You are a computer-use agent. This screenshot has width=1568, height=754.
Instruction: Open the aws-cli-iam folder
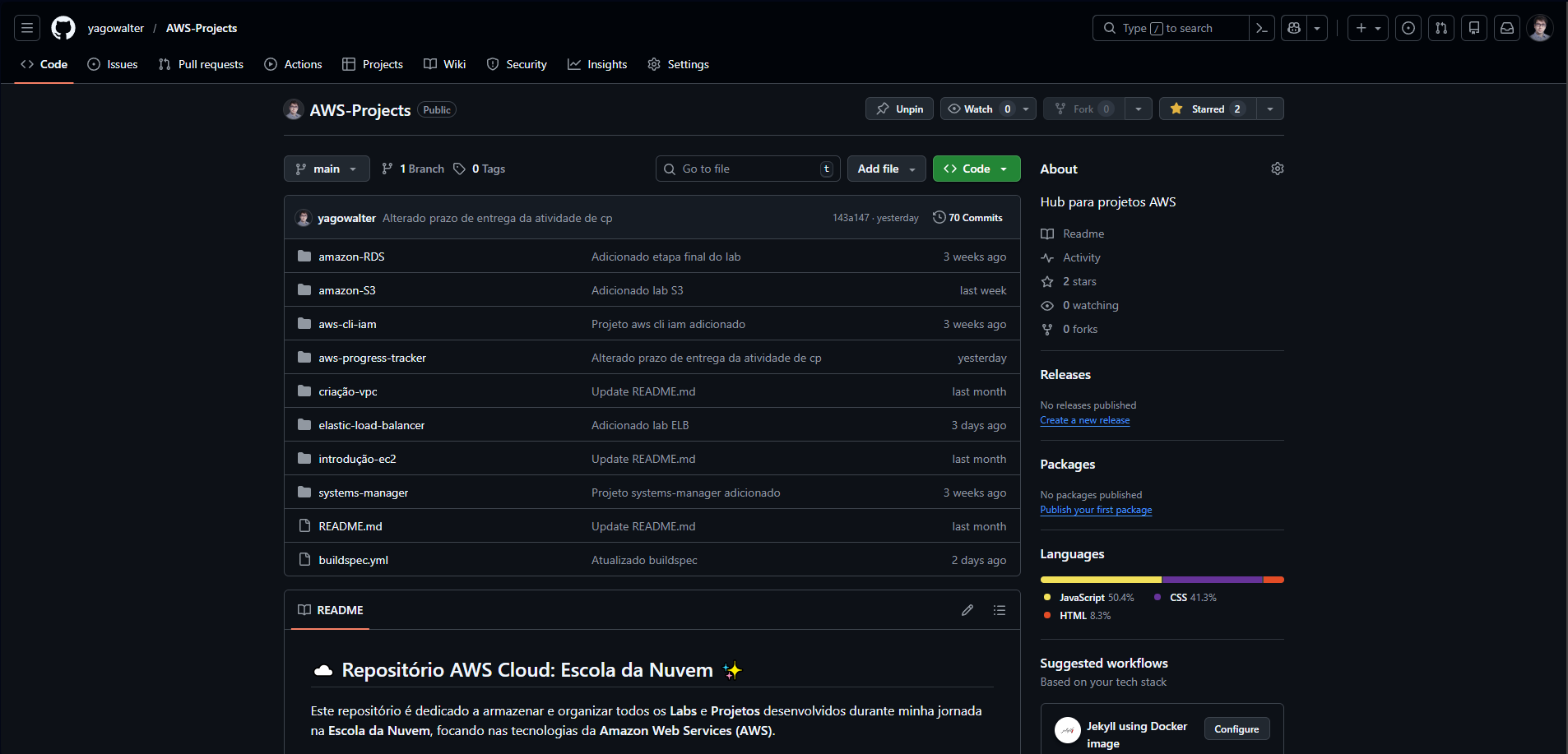click(347, 324)
